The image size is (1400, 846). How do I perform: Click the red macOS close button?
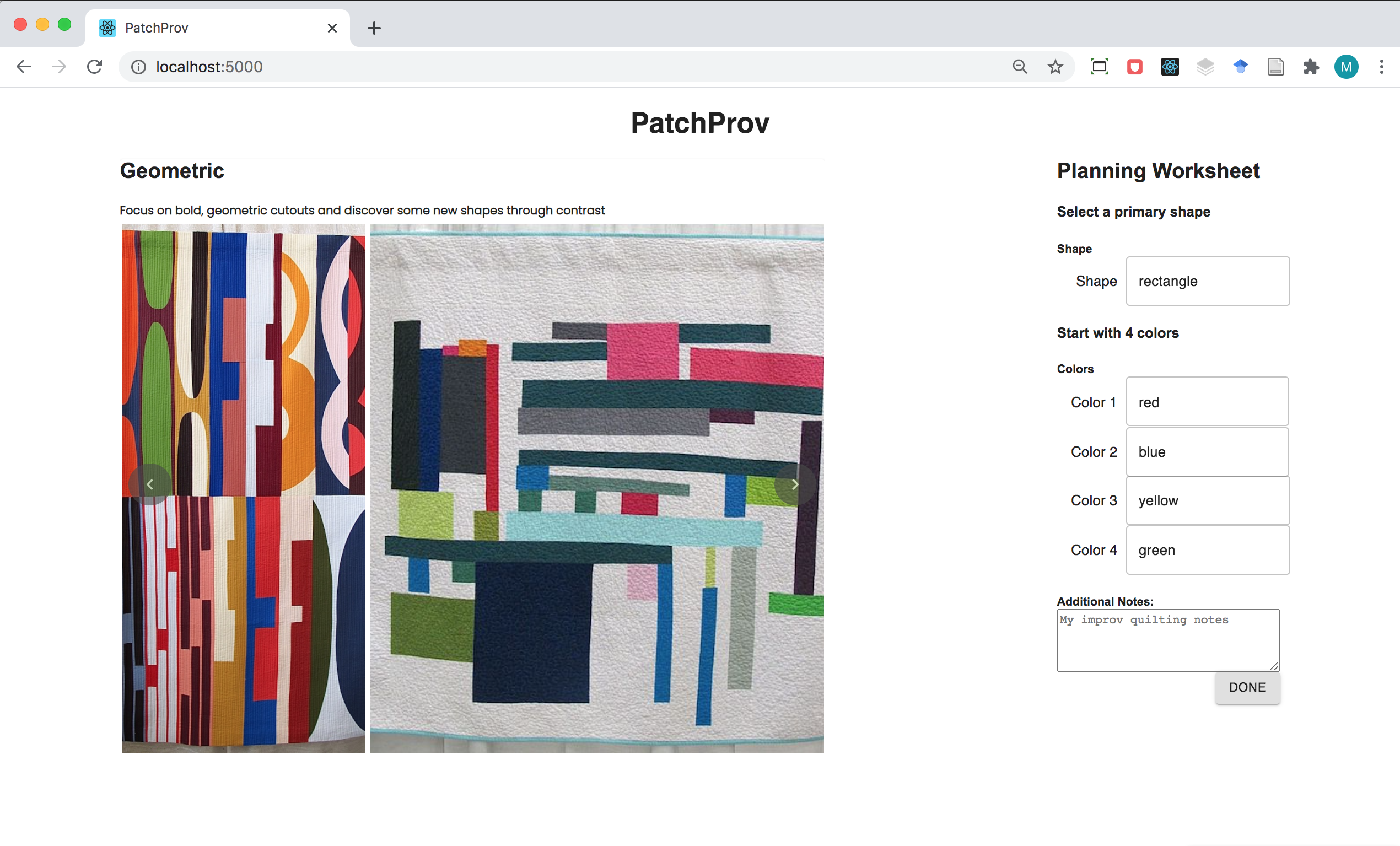pos(20,24)
